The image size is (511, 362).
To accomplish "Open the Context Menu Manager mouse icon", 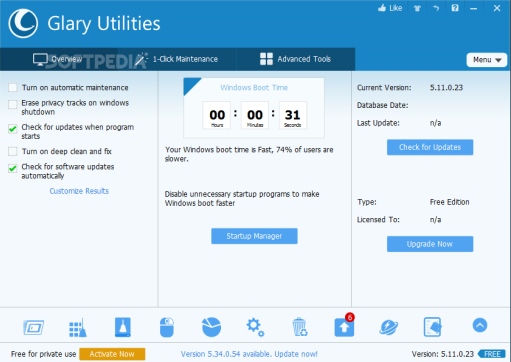I will point(167,327).
